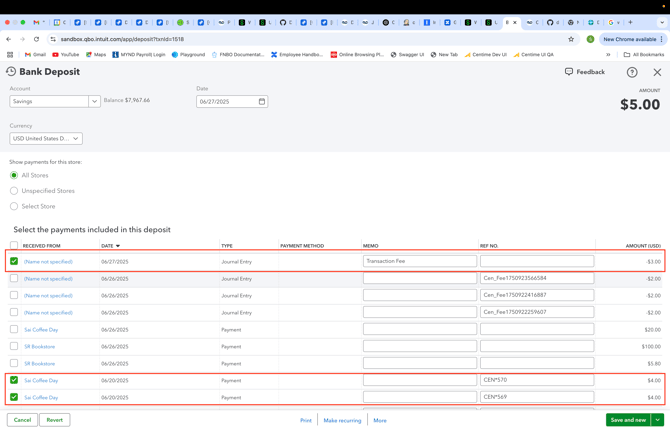Sort by the Date column header arrow
This screenshot has height=433, width=670.
pos(118,246)
